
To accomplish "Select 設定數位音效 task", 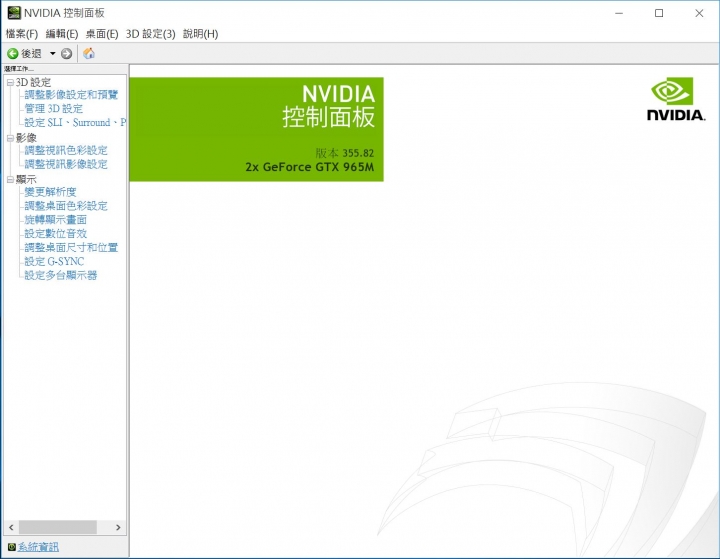I will tap(55, 233).
